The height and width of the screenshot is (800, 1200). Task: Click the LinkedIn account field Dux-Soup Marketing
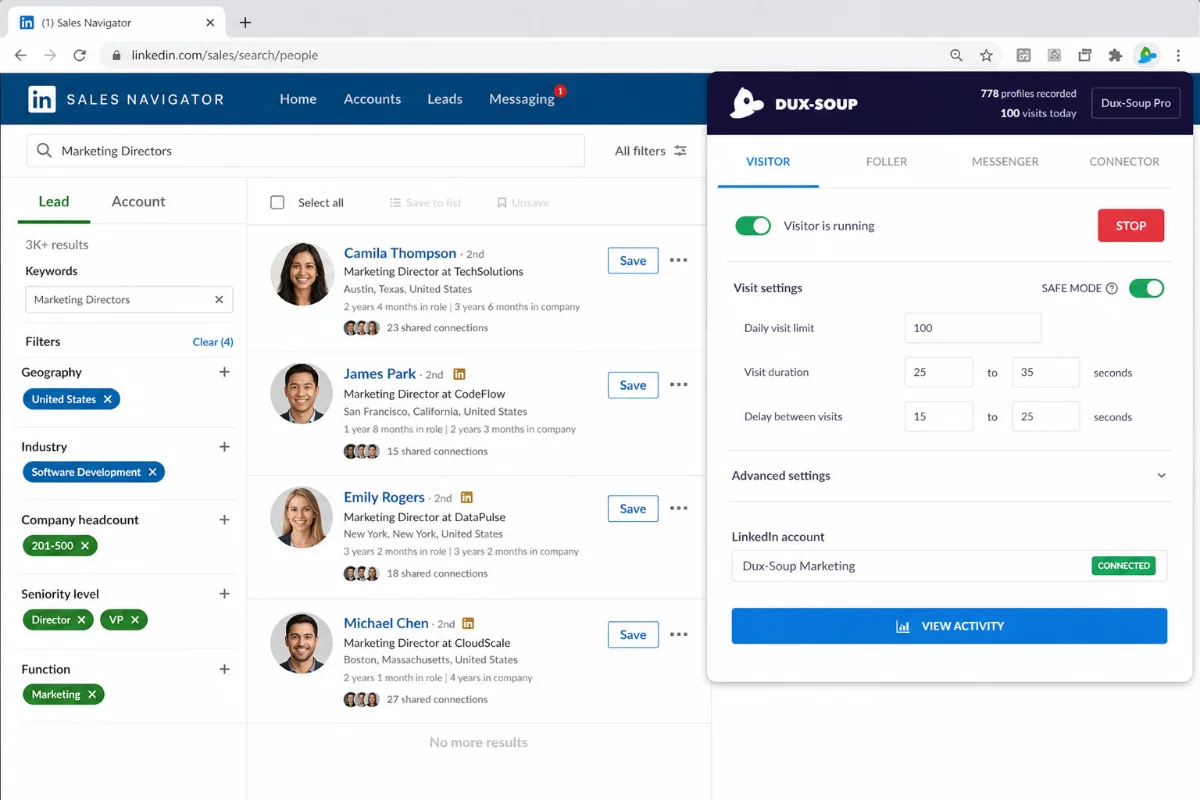tap(949, 566)
